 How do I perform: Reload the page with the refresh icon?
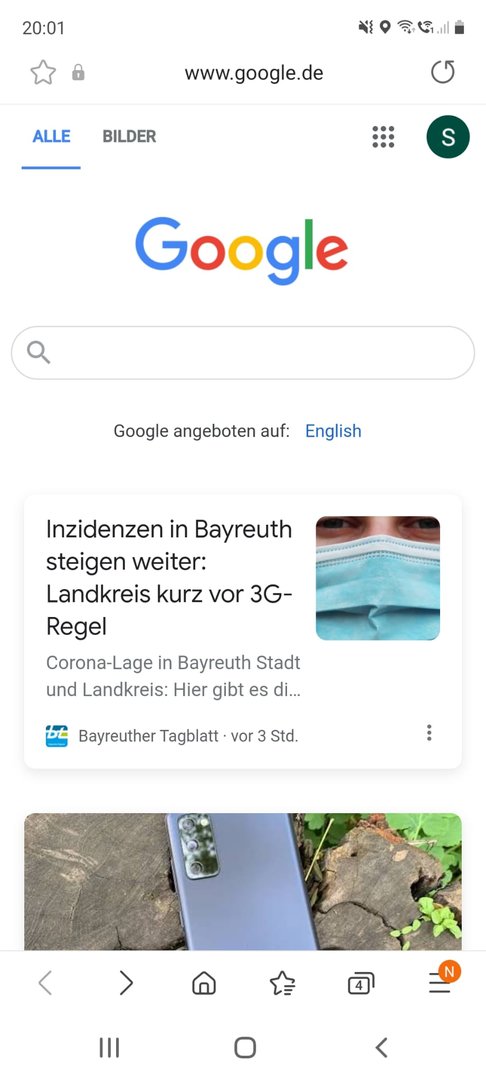click(x=443, y=72)
